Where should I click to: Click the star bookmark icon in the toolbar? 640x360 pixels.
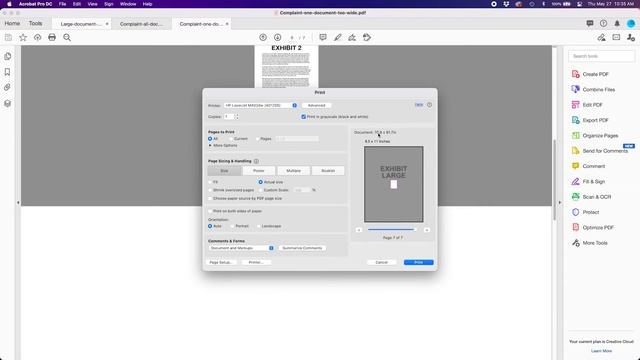23,38
